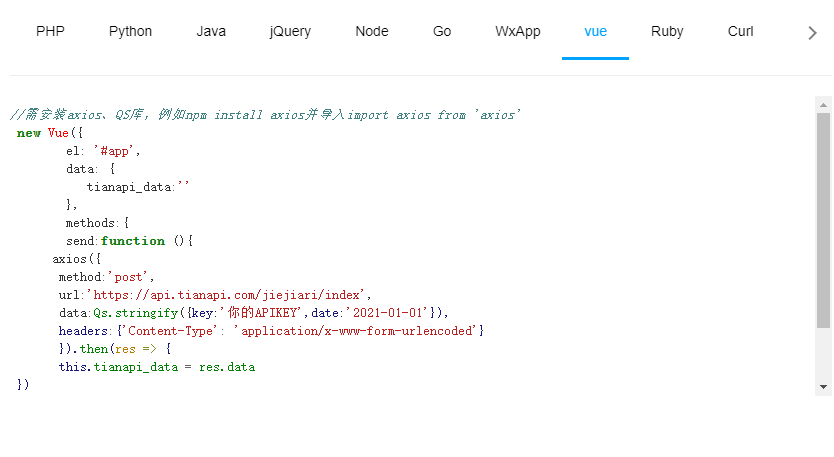Click the 'data: {' line
The width and height of the screenshot is (834, 457).
[x=90, y=169]
